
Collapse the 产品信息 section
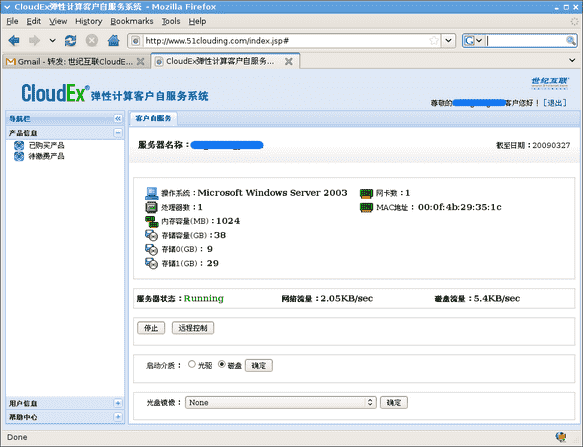pyautogui.click(x=118, y=133)
